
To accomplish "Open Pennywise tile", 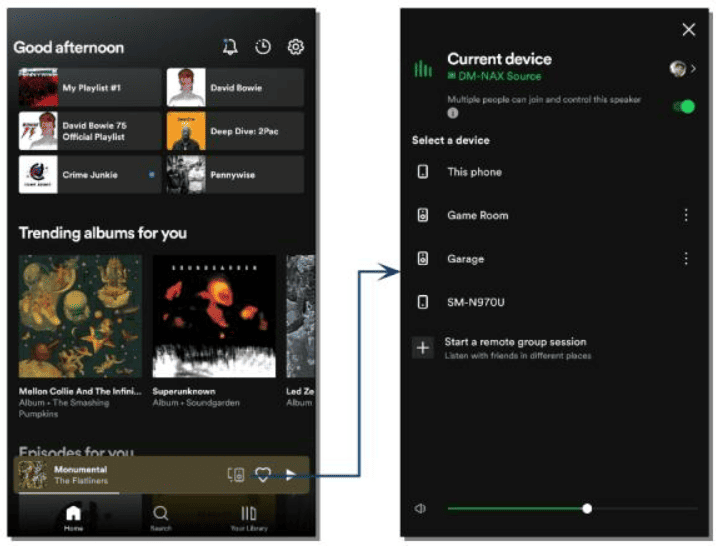I will click(235, 174).
